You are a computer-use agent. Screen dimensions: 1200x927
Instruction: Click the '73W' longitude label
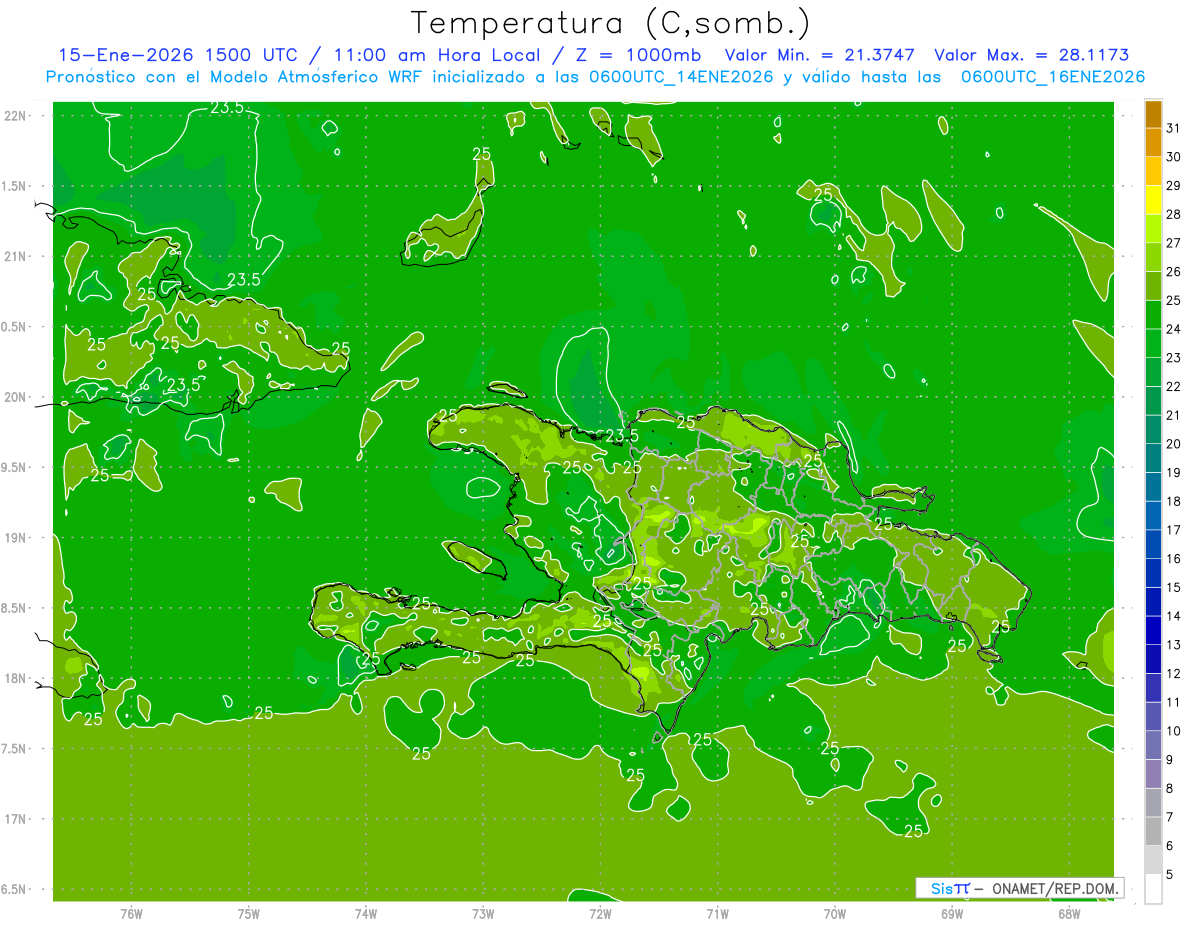click(483, 914)
